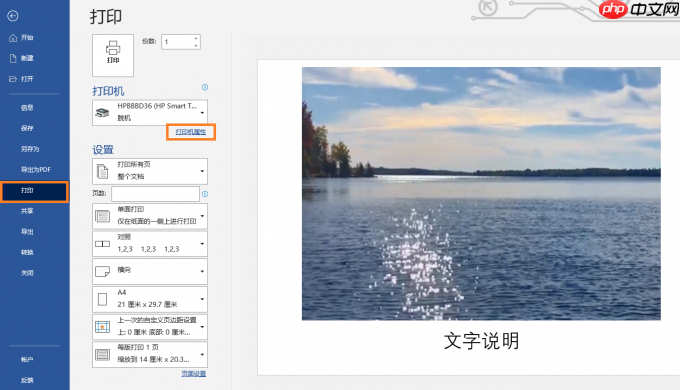The height and width of the screenshot is (390, 680).
Task: Expand the 单面打印 sides dropdown
Action: pos(150,216)
